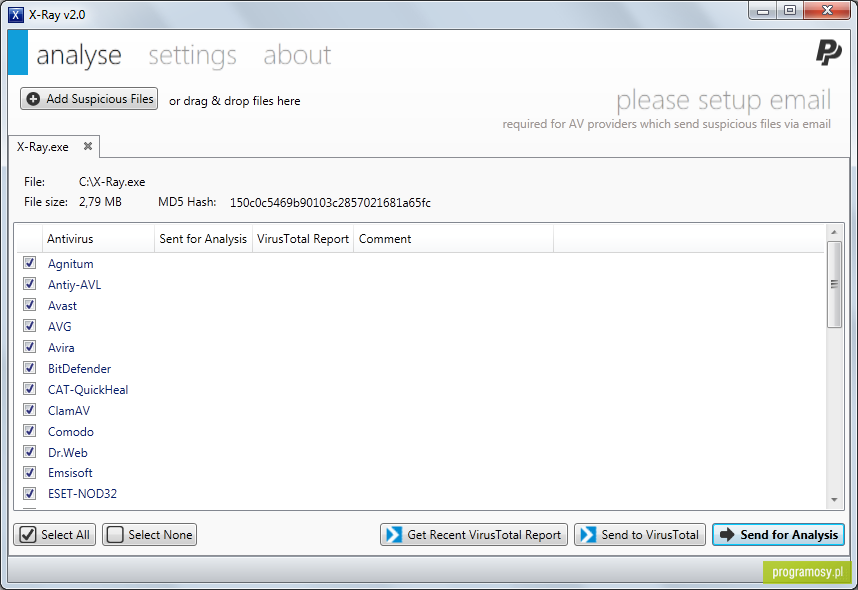858x590 pixels.
Task: Click the Sent for Analysis column header
Action: (x=204, y=239)
